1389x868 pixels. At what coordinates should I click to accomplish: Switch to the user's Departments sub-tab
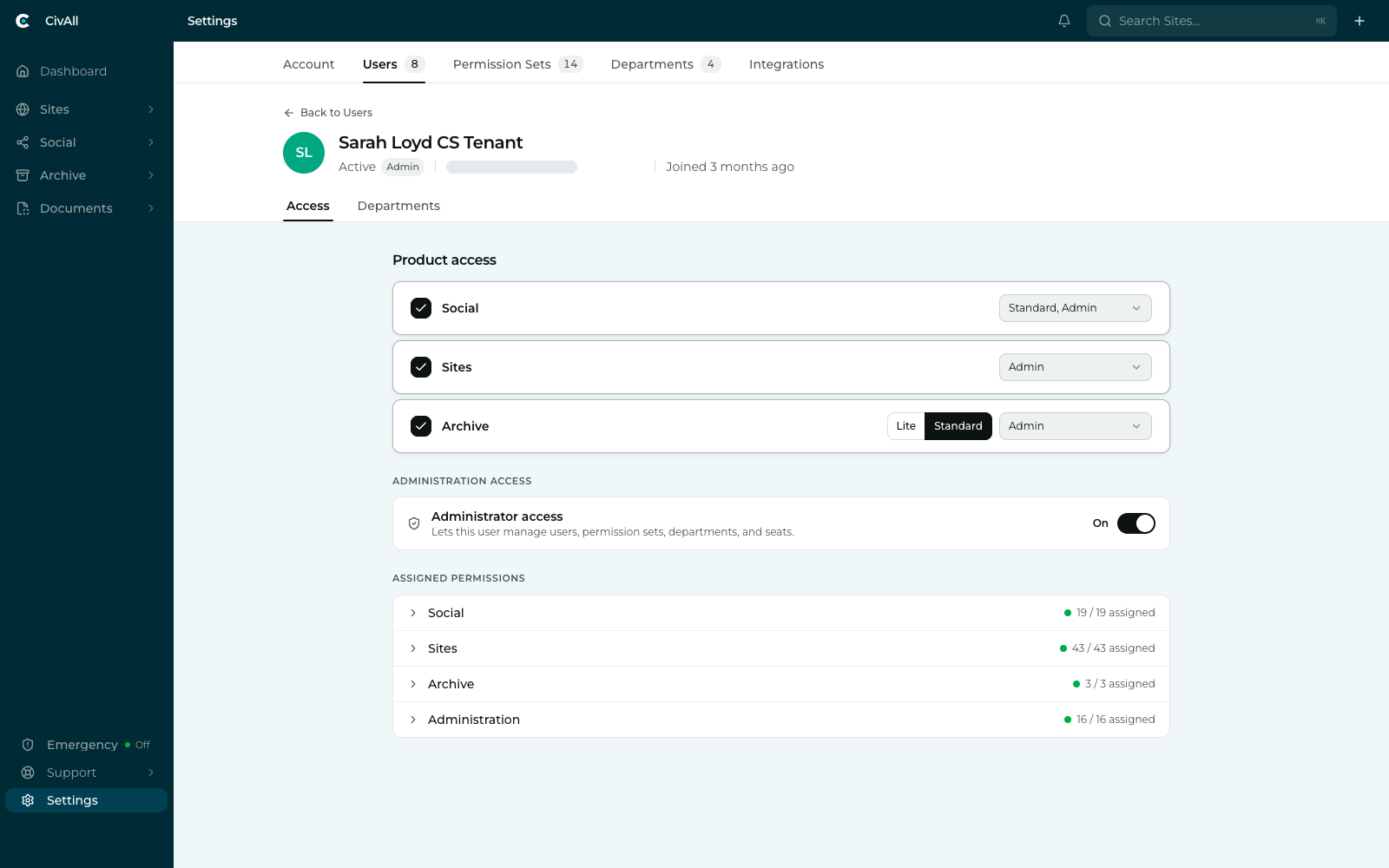[x=398, y=206]
